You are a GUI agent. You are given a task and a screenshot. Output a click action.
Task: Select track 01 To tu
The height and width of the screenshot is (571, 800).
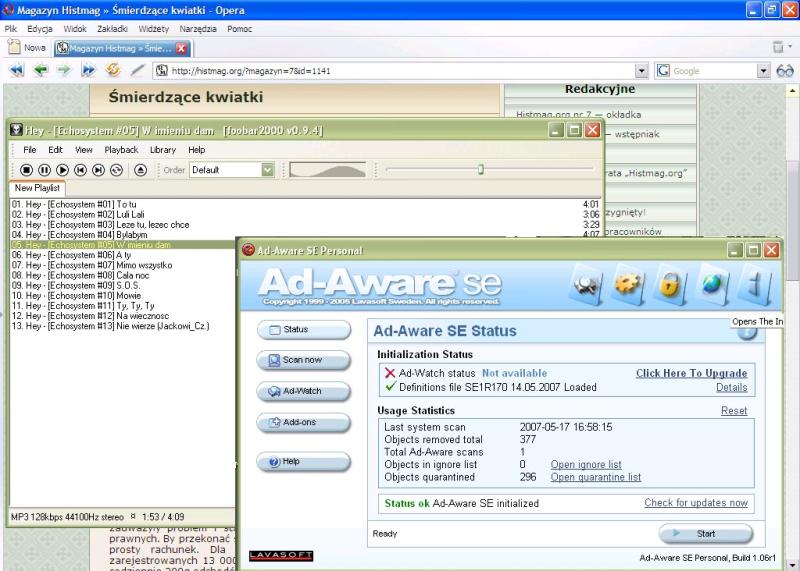pyautogui.click(x=305, y=204)
